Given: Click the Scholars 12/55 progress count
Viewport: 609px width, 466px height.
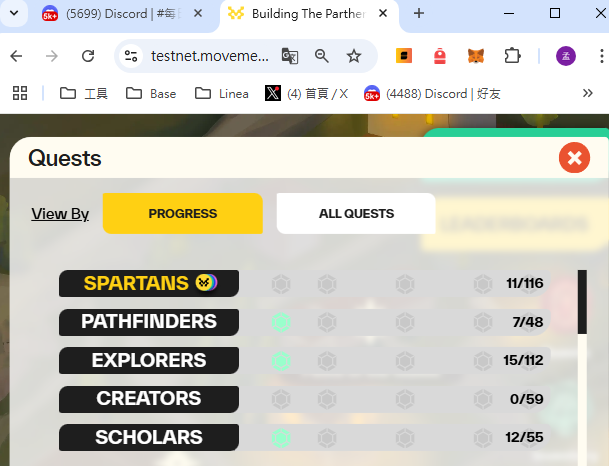Looking at the screenshot, I should [x=524, y=438].
